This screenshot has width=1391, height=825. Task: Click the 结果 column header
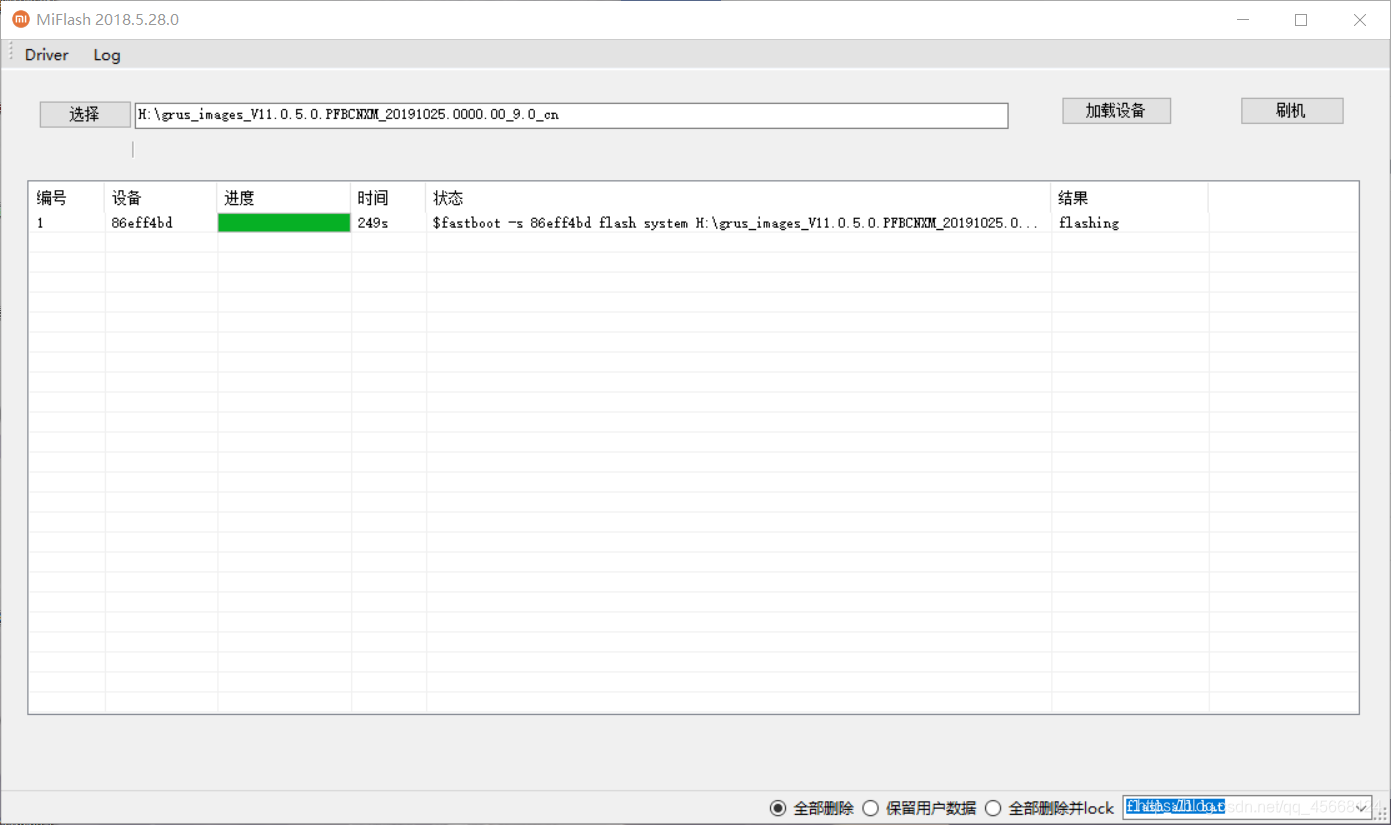click(x=1130, y=198)
